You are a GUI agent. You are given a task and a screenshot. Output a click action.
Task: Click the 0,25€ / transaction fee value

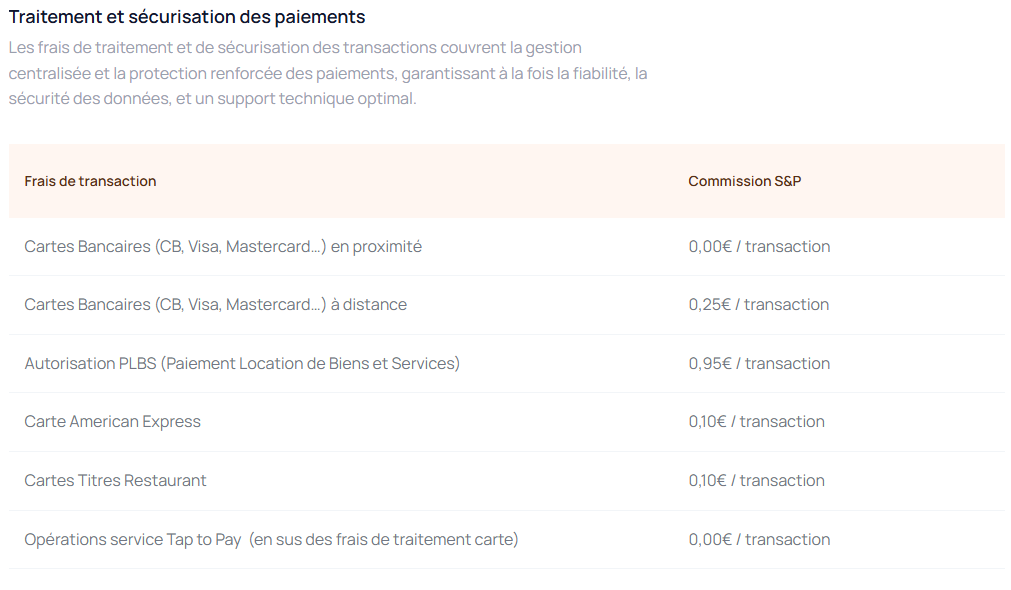click(758, 304)
